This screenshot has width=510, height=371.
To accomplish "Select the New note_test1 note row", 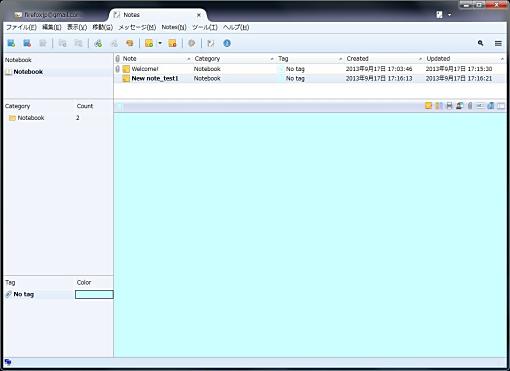I will [310, 79].
